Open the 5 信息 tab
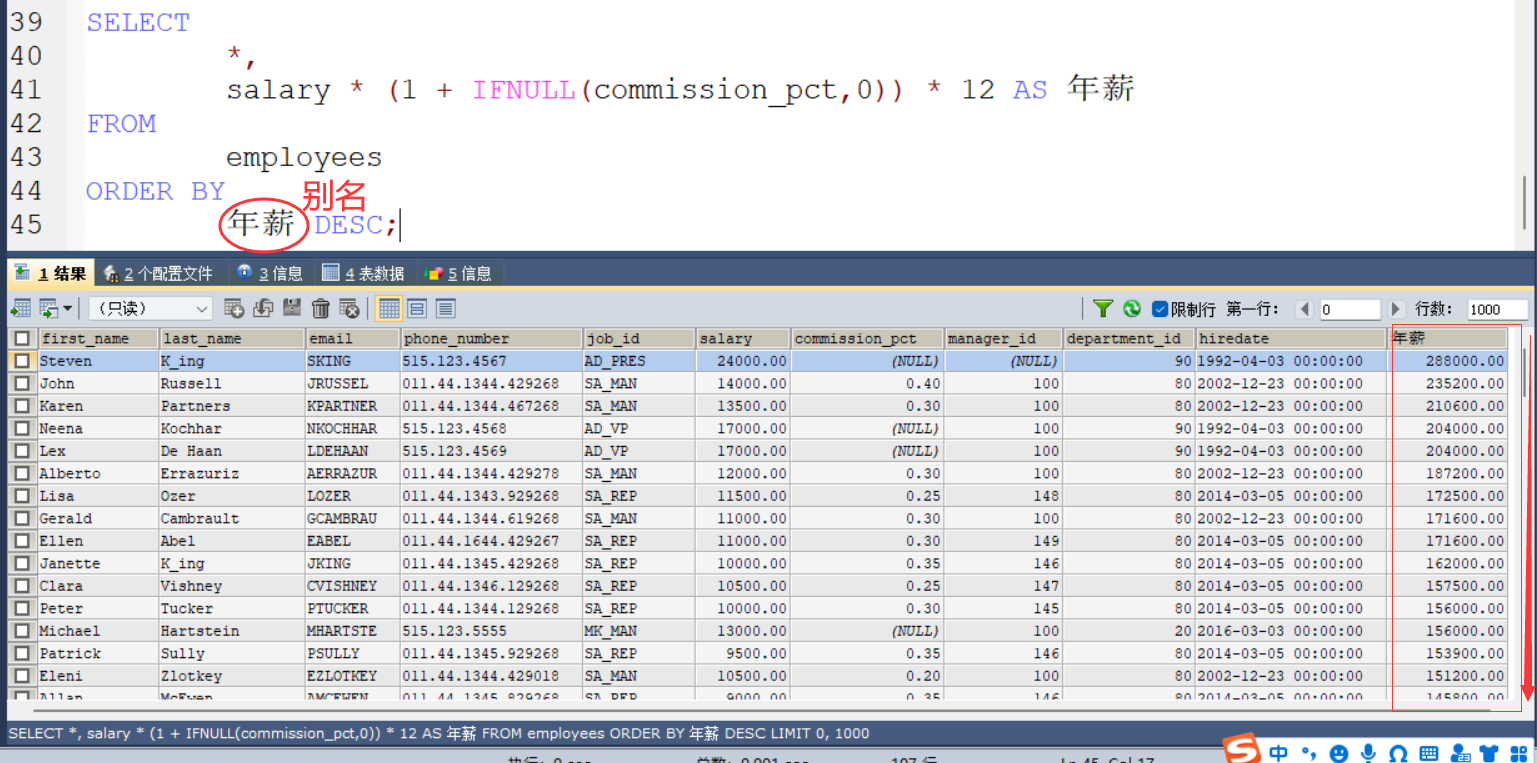The height and width of the screenshot is (763, 1537). pyautogui.click(x=459, y=273)
